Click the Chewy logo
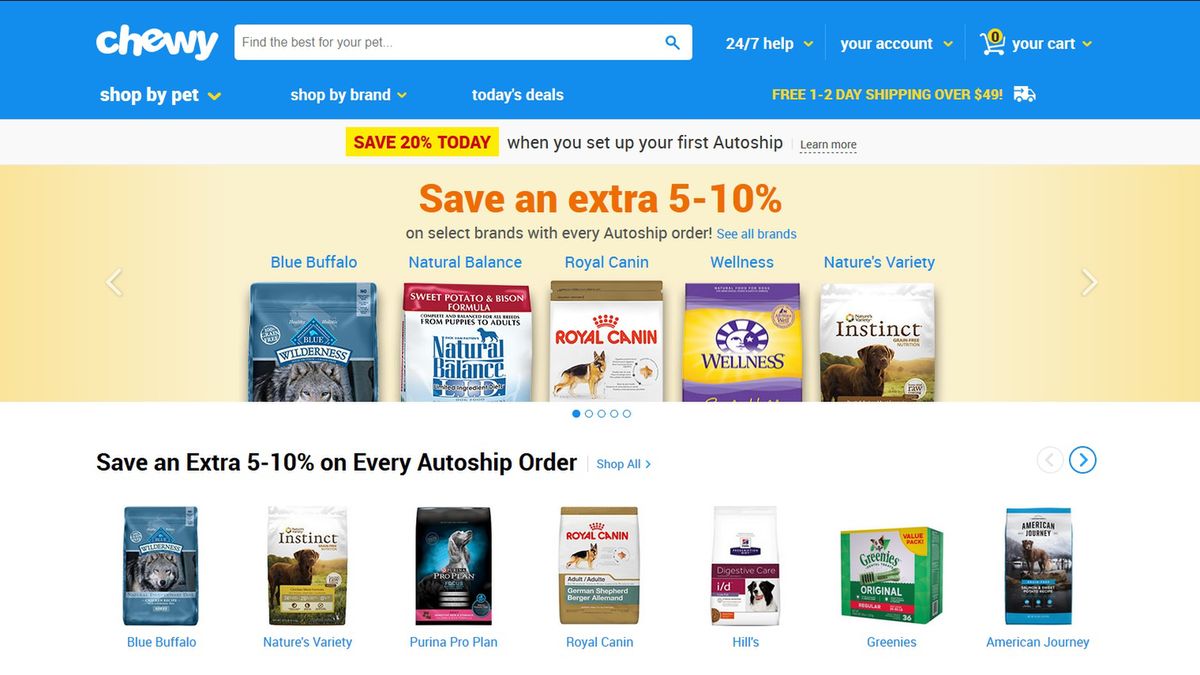Screen dimensions: 1200x675 point(157,42)
